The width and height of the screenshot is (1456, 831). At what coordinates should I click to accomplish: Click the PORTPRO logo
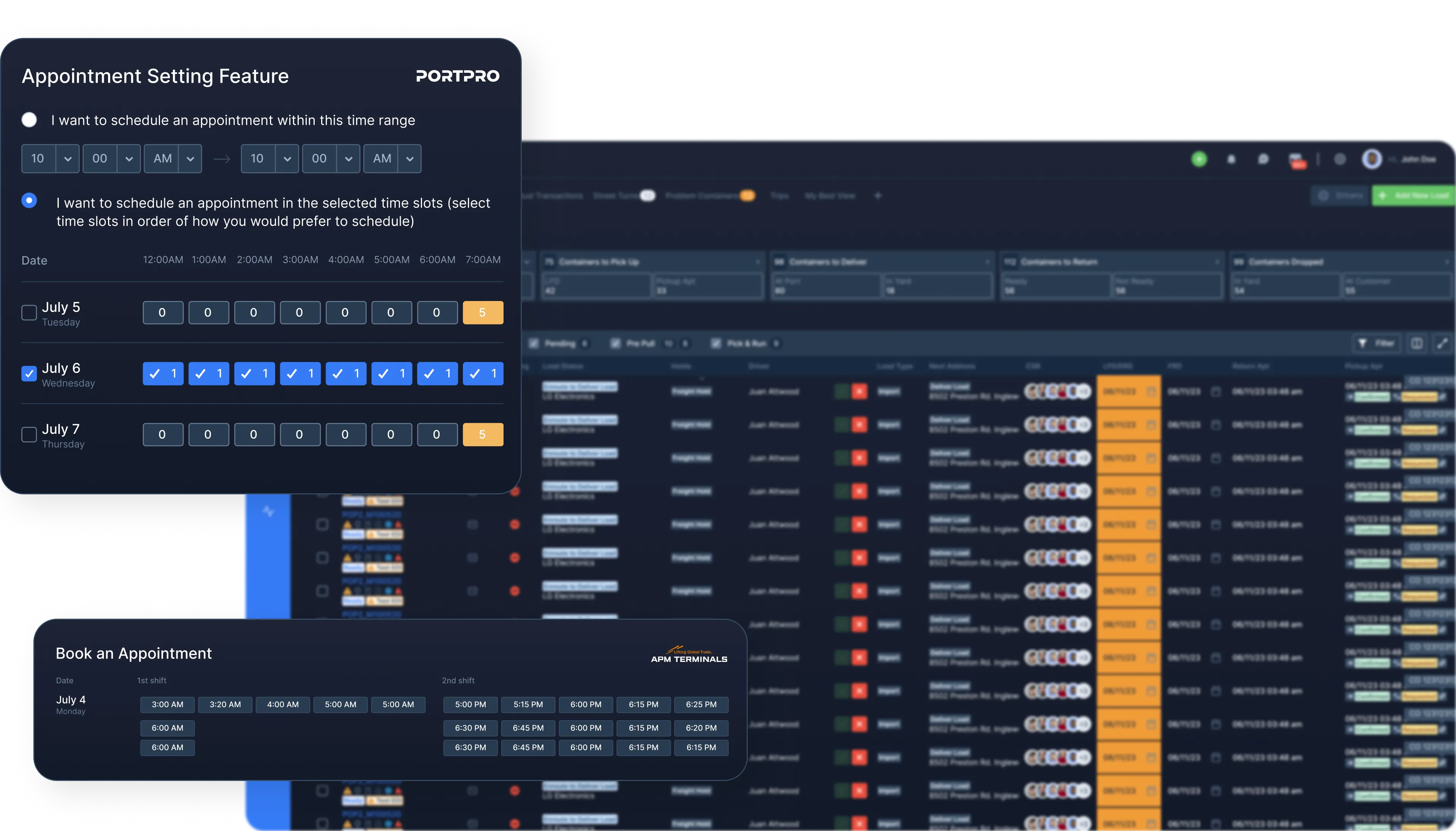[457, 76]
